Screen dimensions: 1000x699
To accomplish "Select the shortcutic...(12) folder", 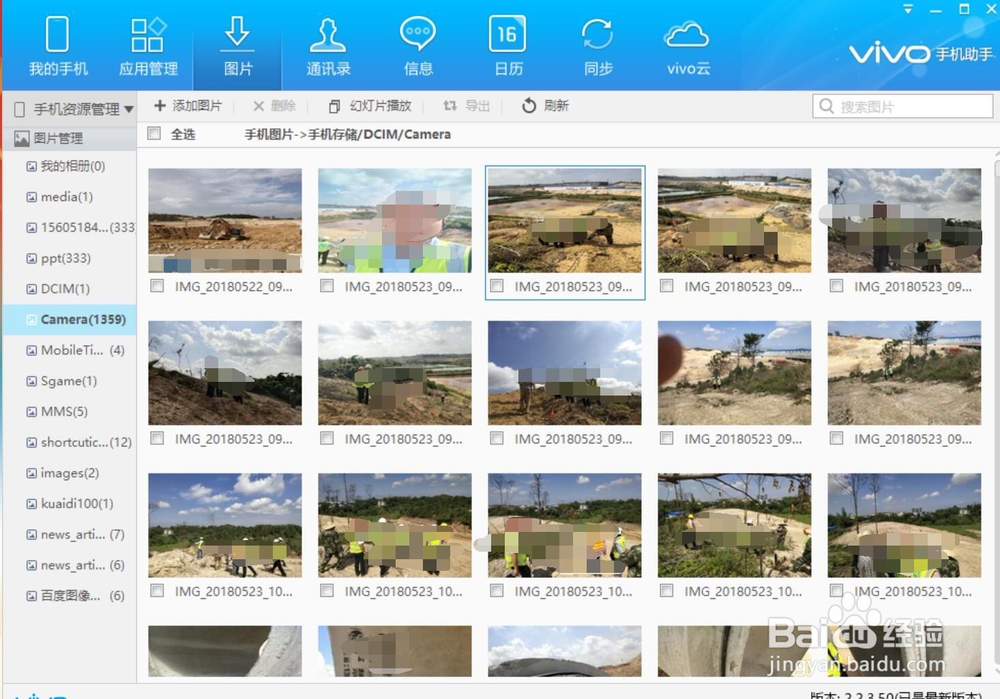I will 70,442.
